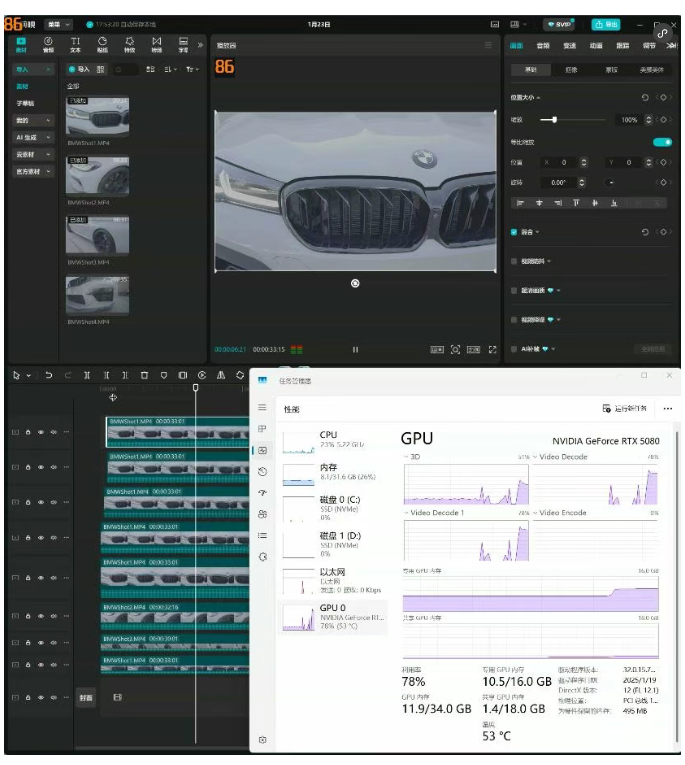Viewport: 685px width, 765px height.
Task: Align clip to left edge icon
Action: [520, 203]
